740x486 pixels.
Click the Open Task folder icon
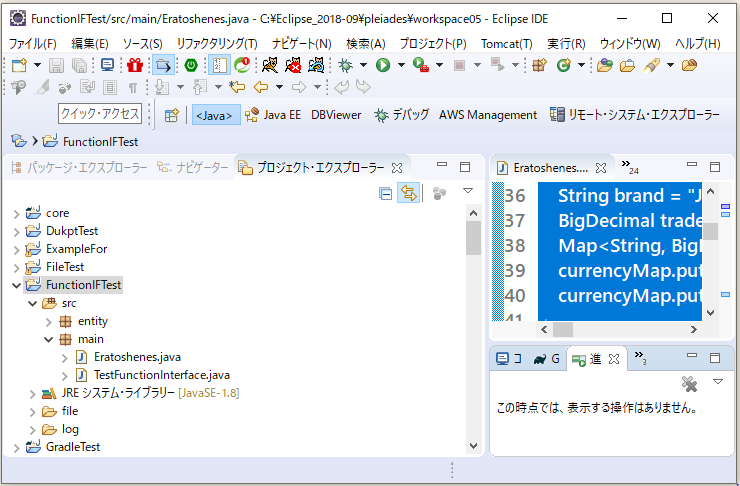627,65
